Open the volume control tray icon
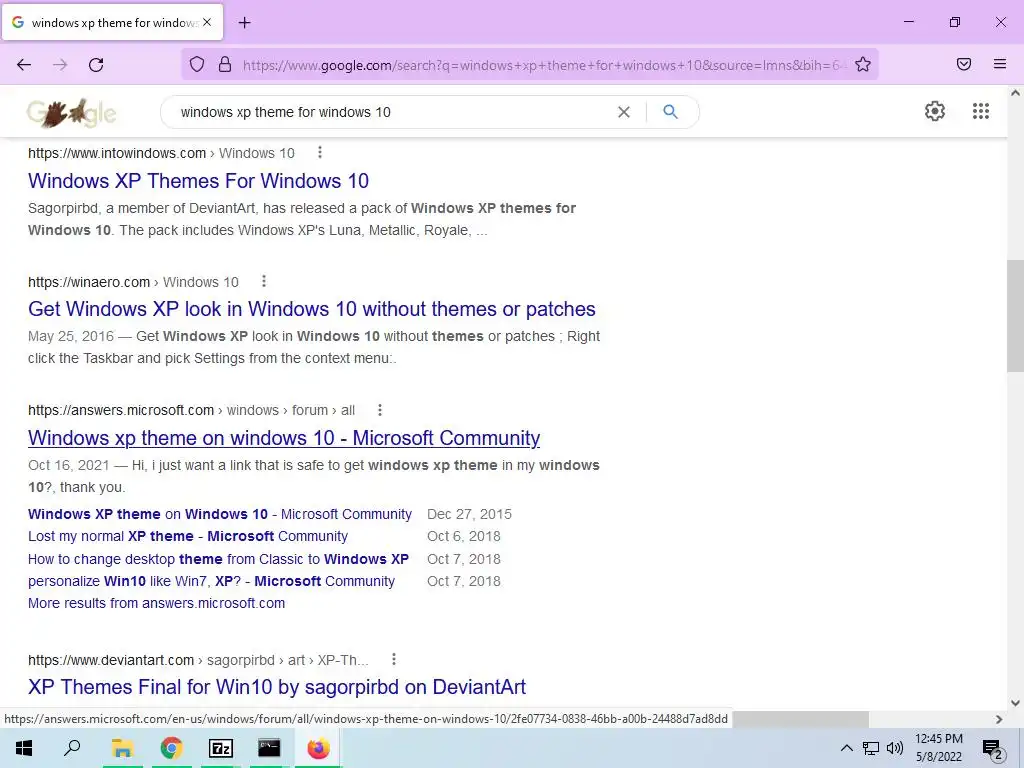The image size is (1024, 768). (x=895, y=748)
